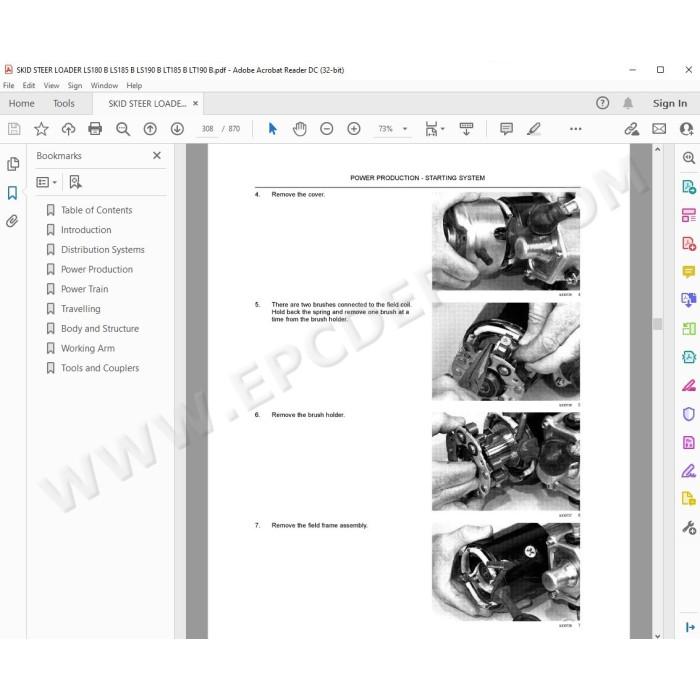Send file by email envelope icon
This screenshot has width=700, height=700.
coord(659,129)
